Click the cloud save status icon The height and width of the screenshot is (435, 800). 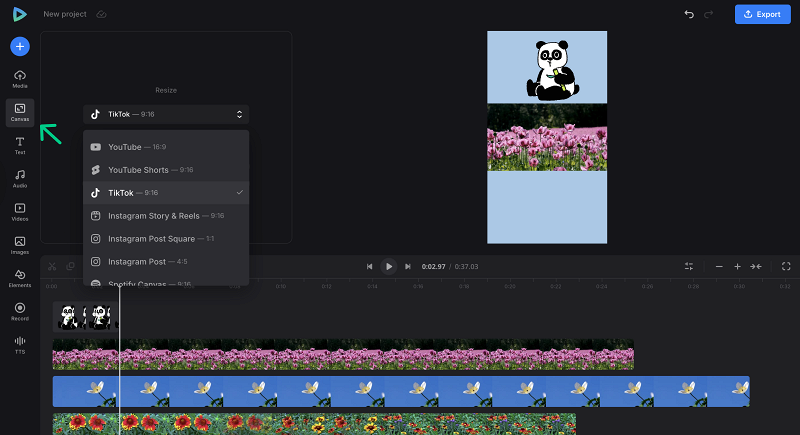tap(101, 14)
